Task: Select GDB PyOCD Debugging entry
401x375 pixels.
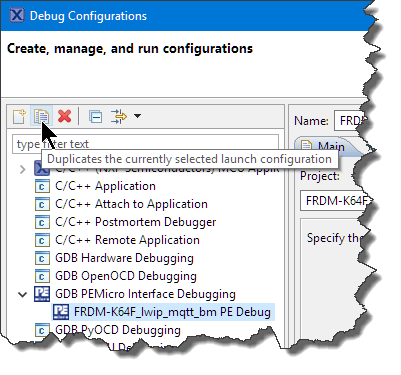Action: (x=118, y=330)
